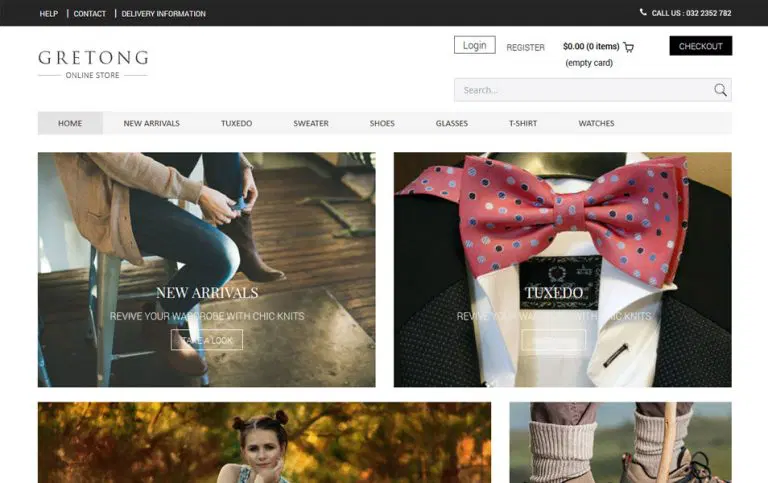Open the Login button
768x483 pixels.
[x=475, y=45]
